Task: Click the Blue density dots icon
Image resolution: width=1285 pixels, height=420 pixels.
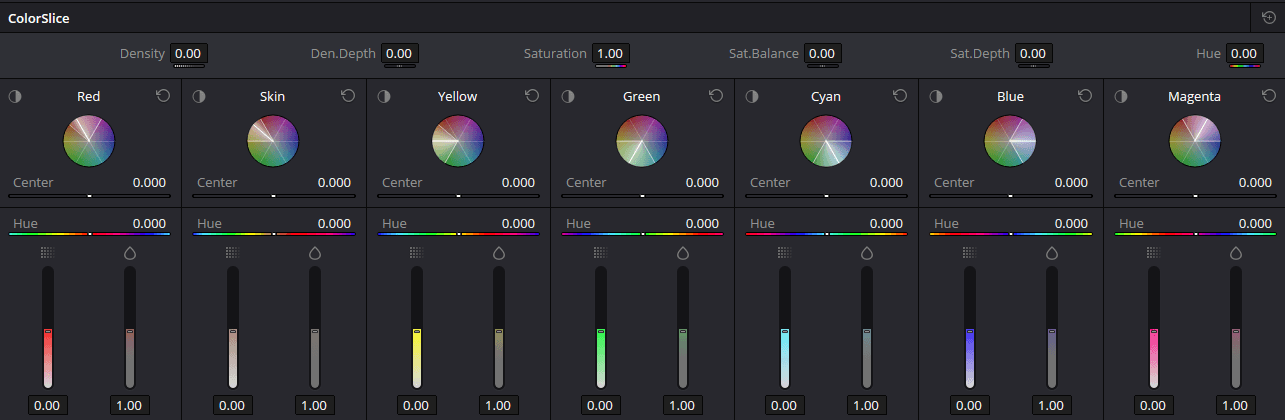Action: coord(968,253)
